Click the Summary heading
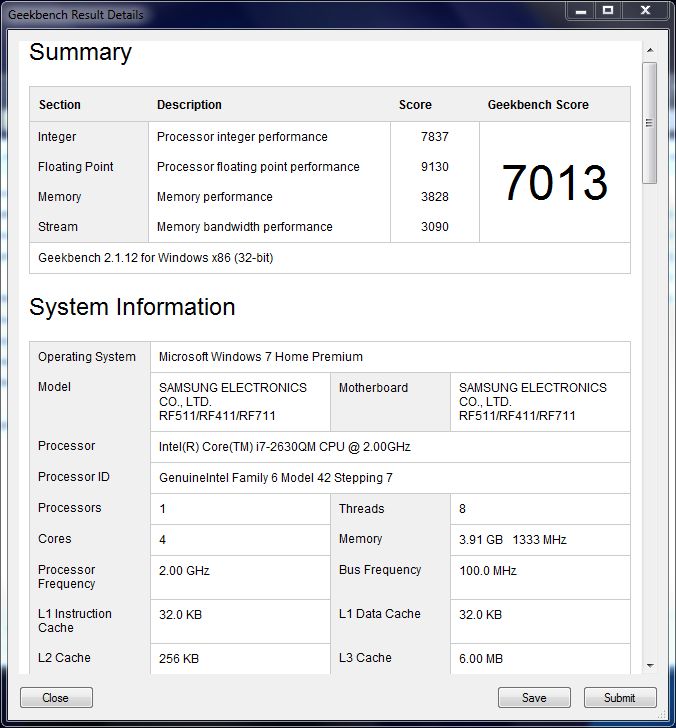The image size is (676, 728). click(80, 52)
